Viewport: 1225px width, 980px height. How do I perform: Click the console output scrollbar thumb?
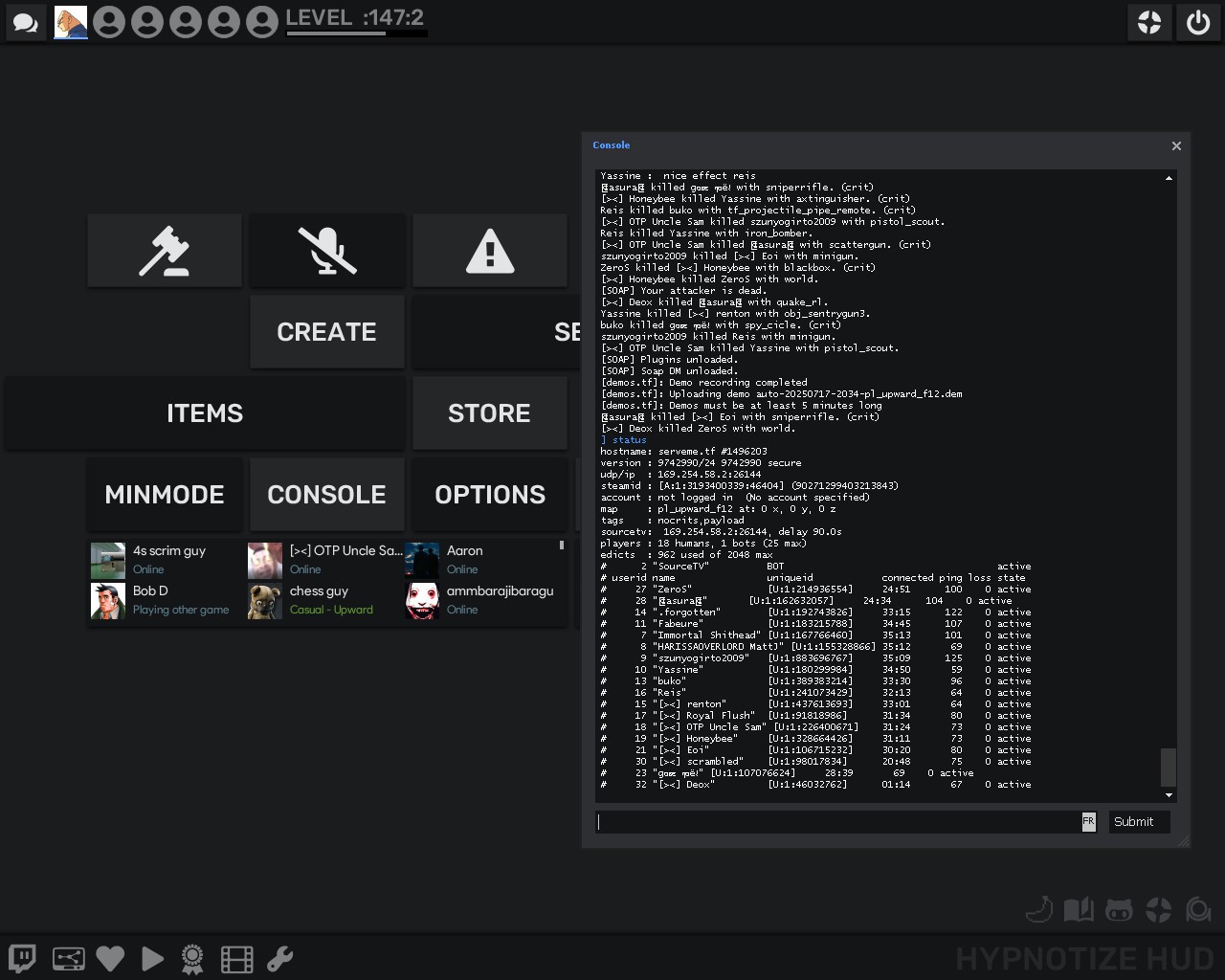pos(1168,767)
